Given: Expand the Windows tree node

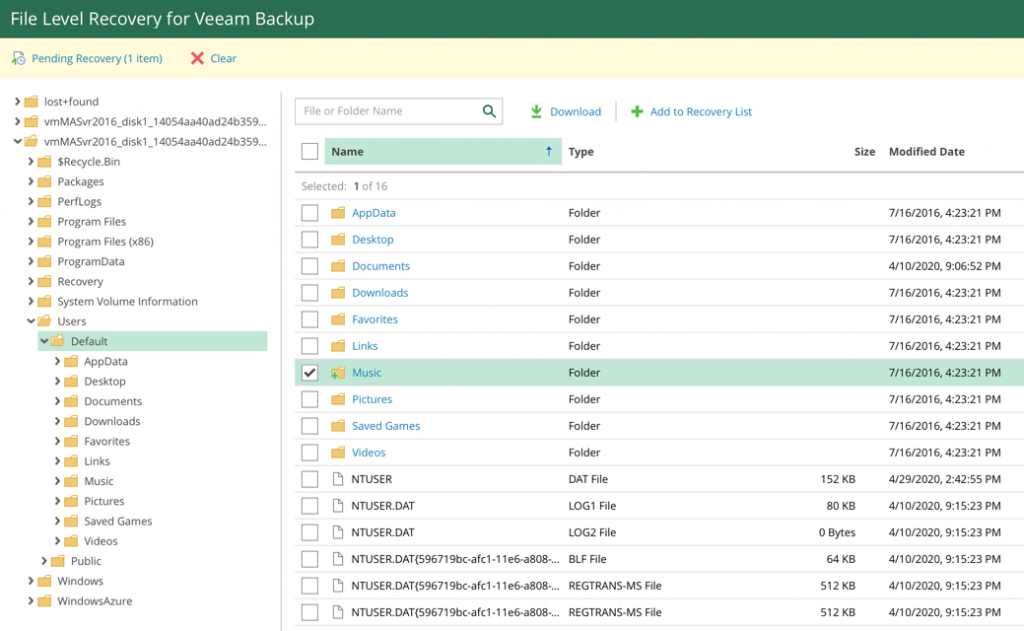Looking at the screenshot, I should 31,581.
